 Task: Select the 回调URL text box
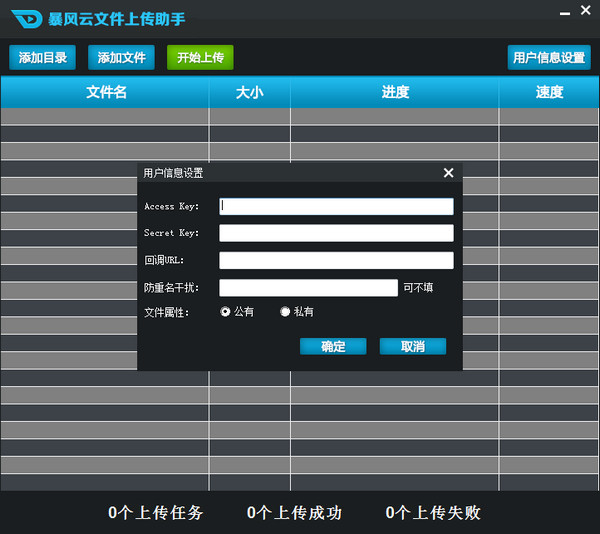[x=336, y=260]
